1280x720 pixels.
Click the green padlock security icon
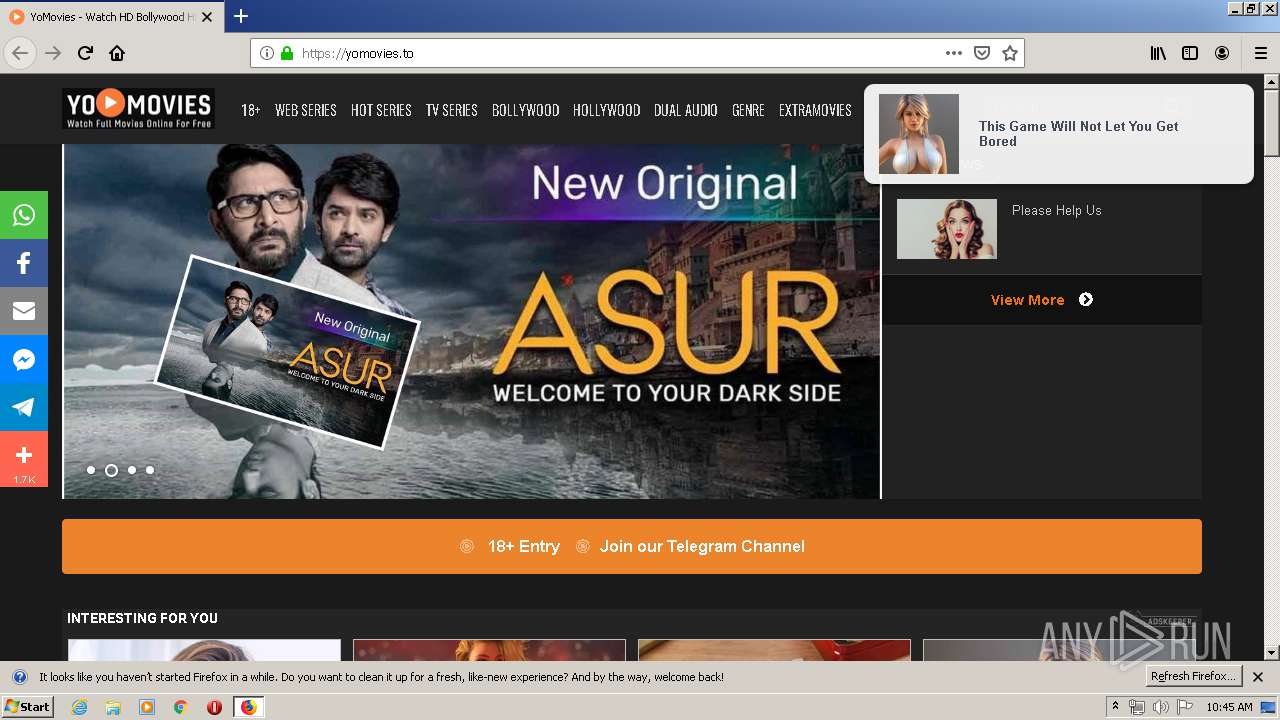287,53
